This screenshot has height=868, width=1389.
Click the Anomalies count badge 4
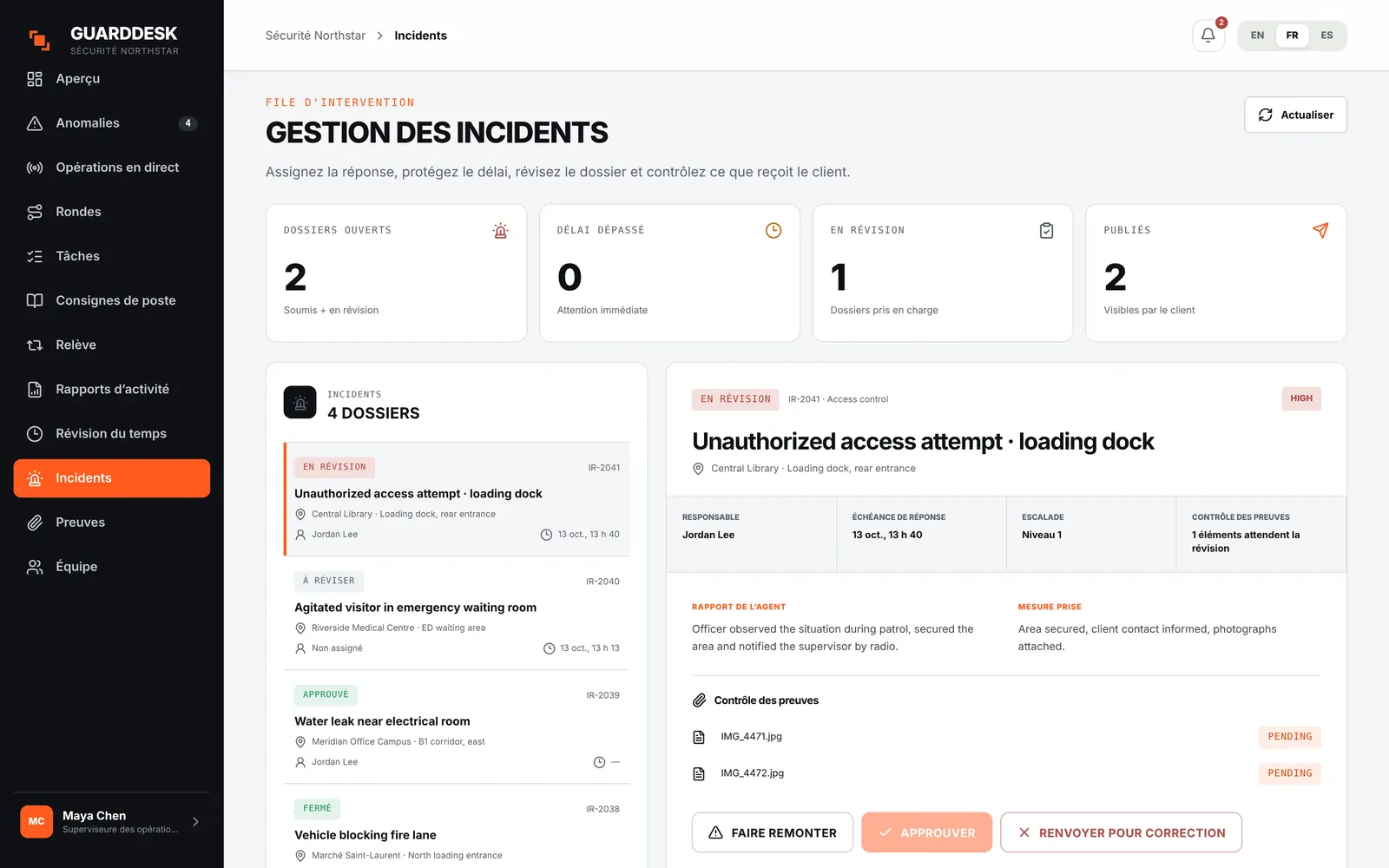(x=188, y=123)
